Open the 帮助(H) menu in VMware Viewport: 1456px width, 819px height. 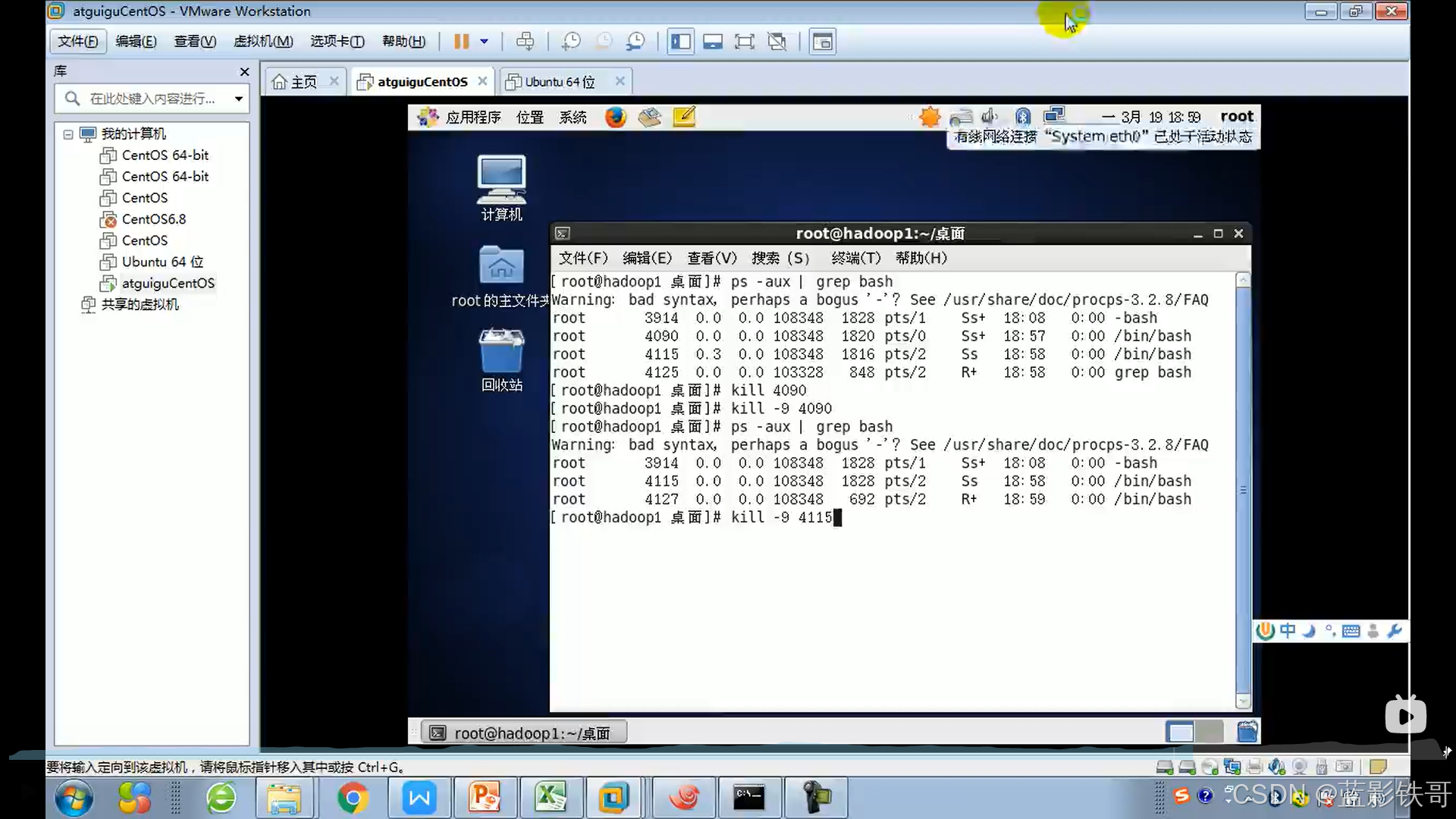404,42
